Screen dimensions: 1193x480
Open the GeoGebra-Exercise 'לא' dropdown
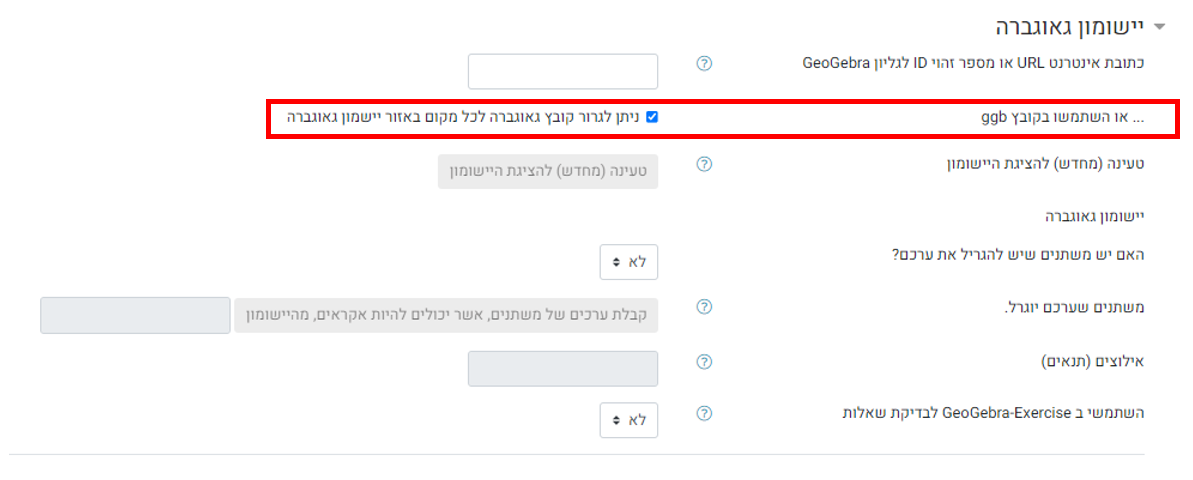pos(628,420)
